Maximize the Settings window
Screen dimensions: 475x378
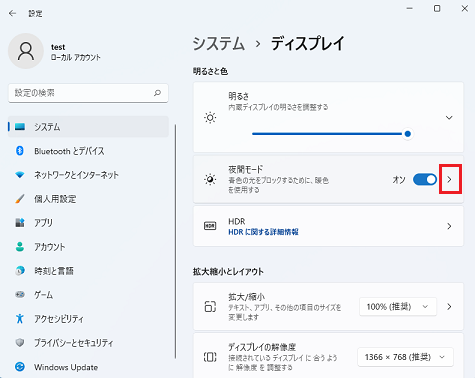pos(437,8)
